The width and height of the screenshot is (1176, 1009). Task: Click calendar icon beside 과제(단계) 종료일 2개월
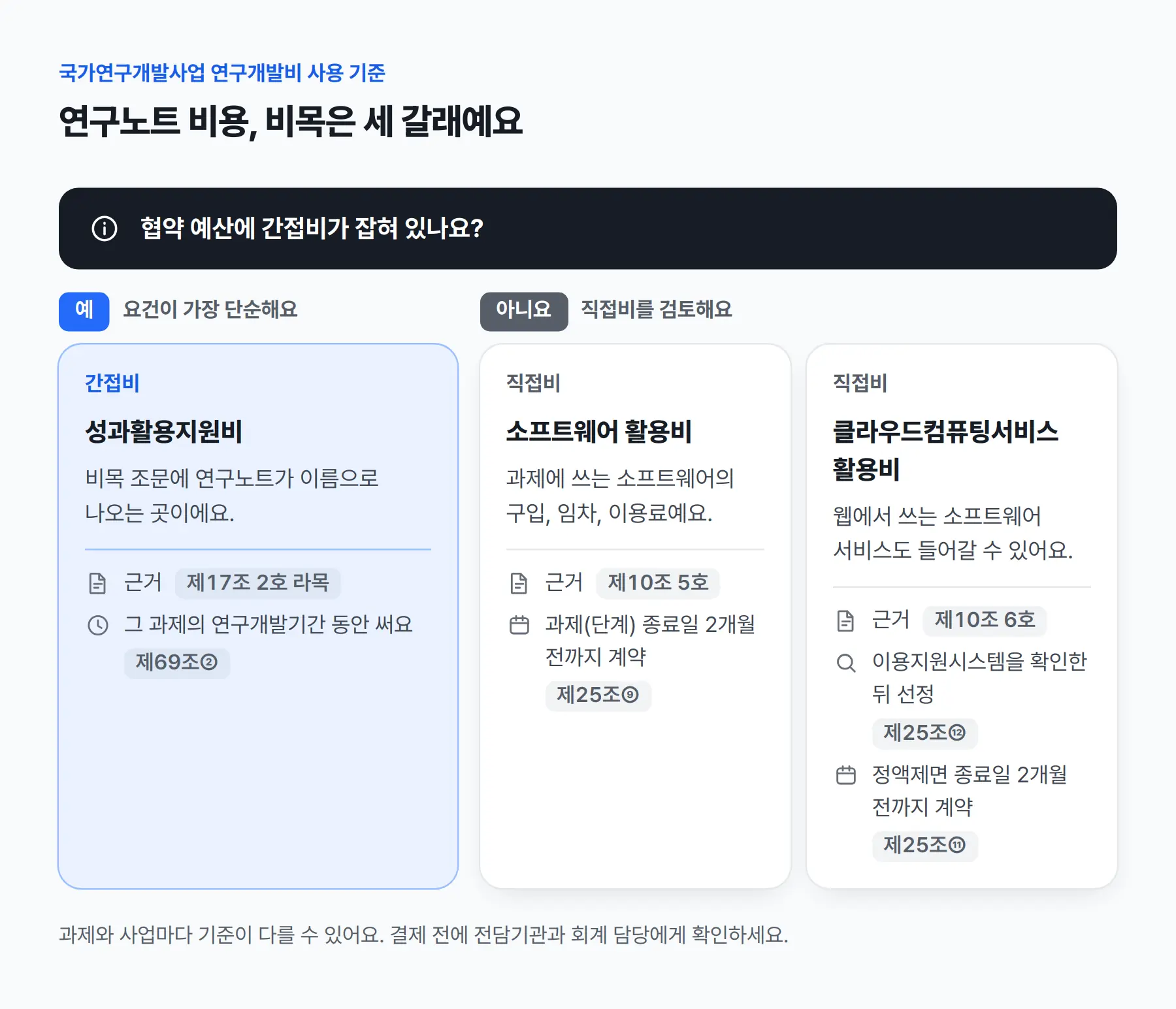[519, 625]
